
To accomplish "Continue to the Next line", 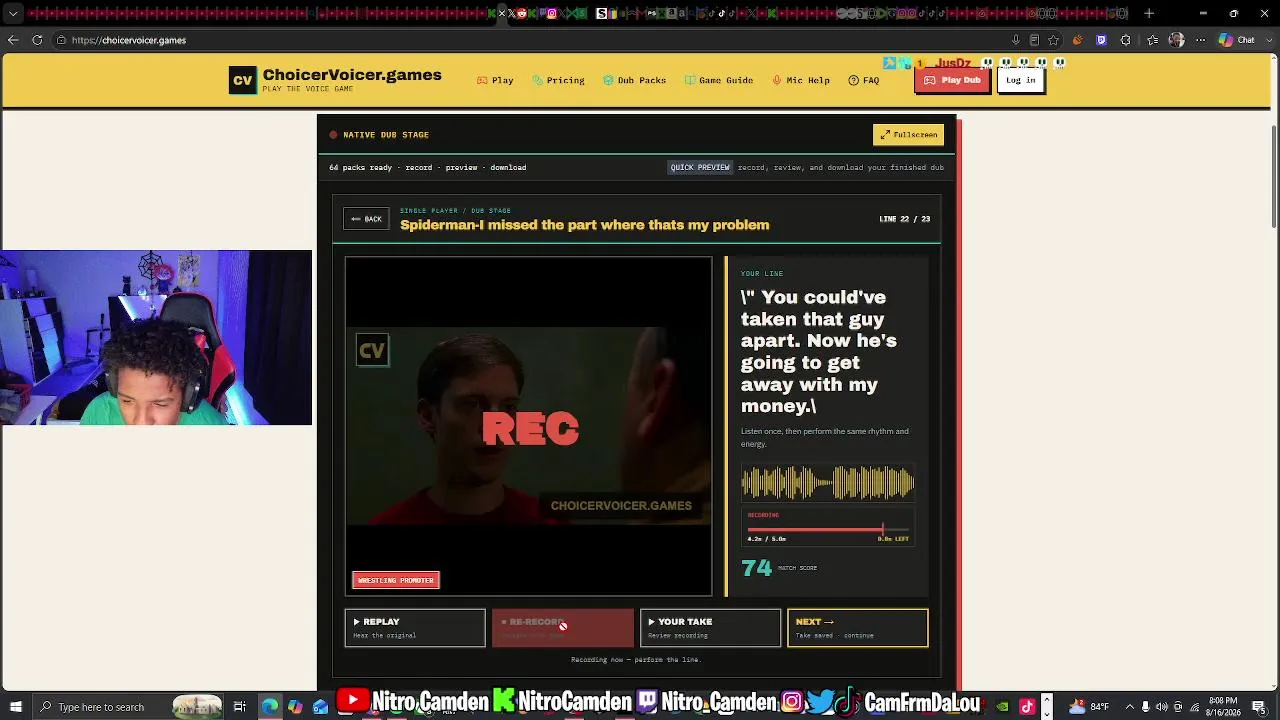I will [857, 628].
